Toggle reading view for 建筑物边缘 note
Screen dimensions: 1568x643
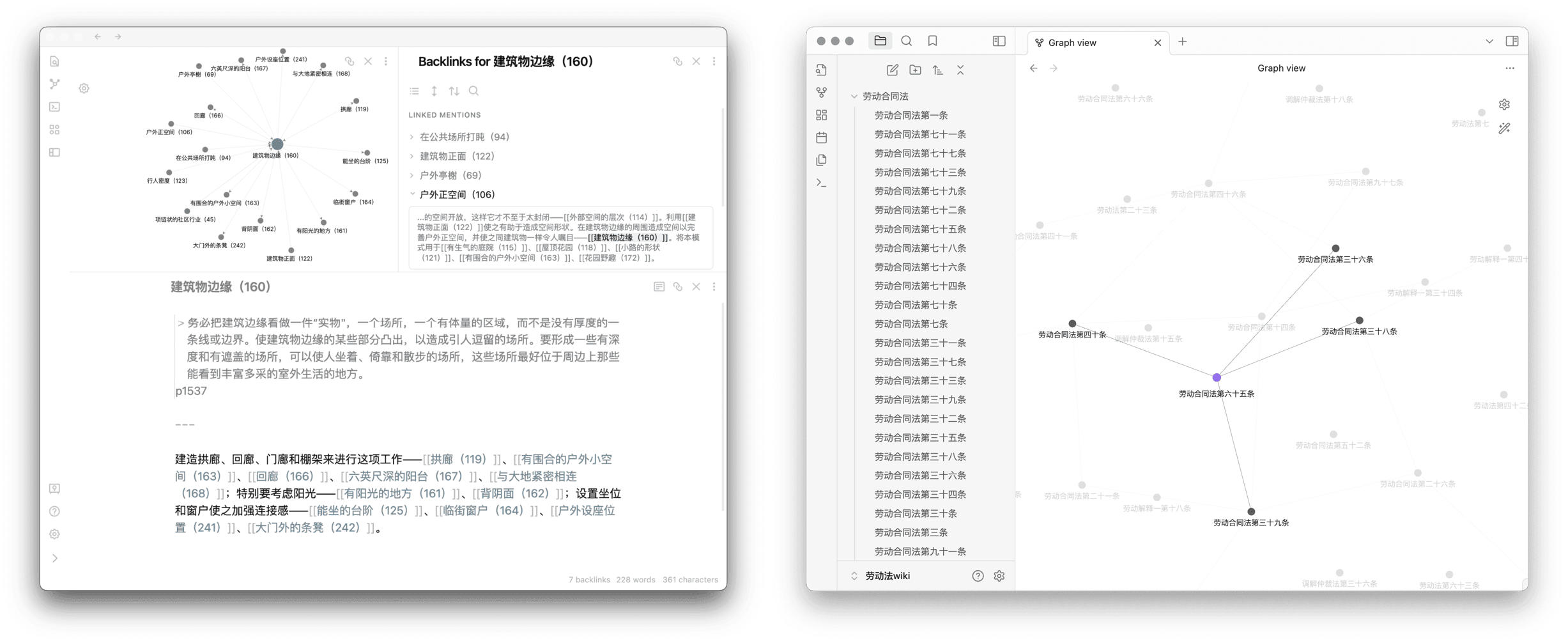coord(659,287)
